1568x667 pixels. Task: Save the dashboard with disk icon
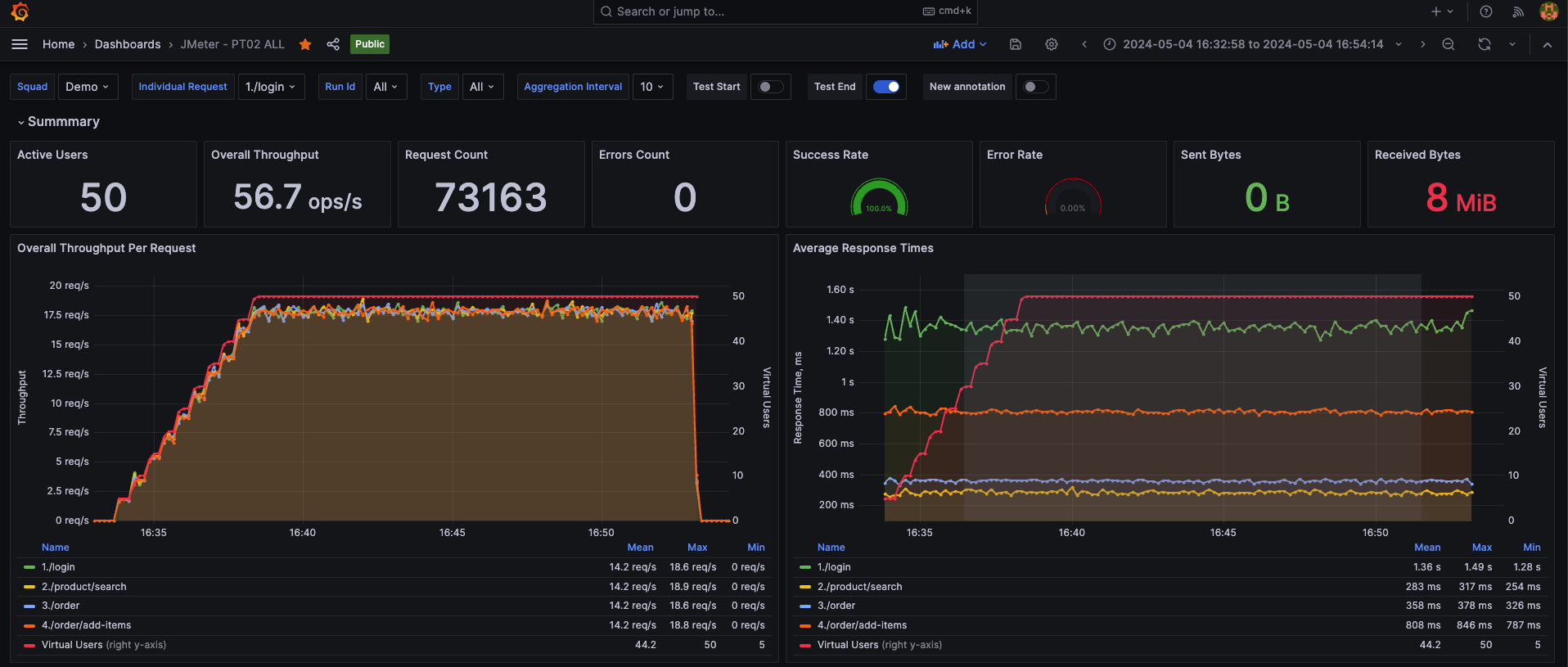tap(1016, 44)
